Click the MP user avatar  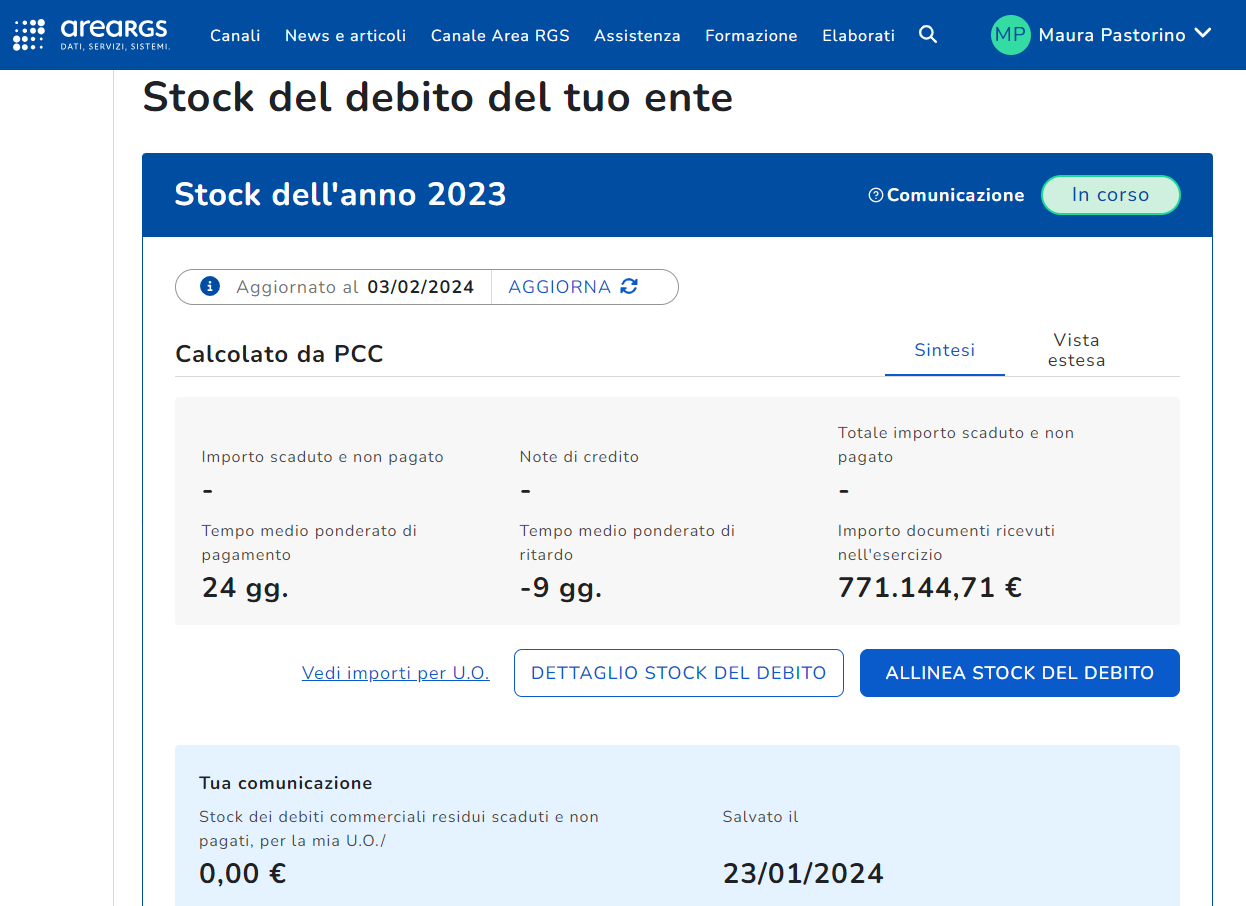(1010, 35)
